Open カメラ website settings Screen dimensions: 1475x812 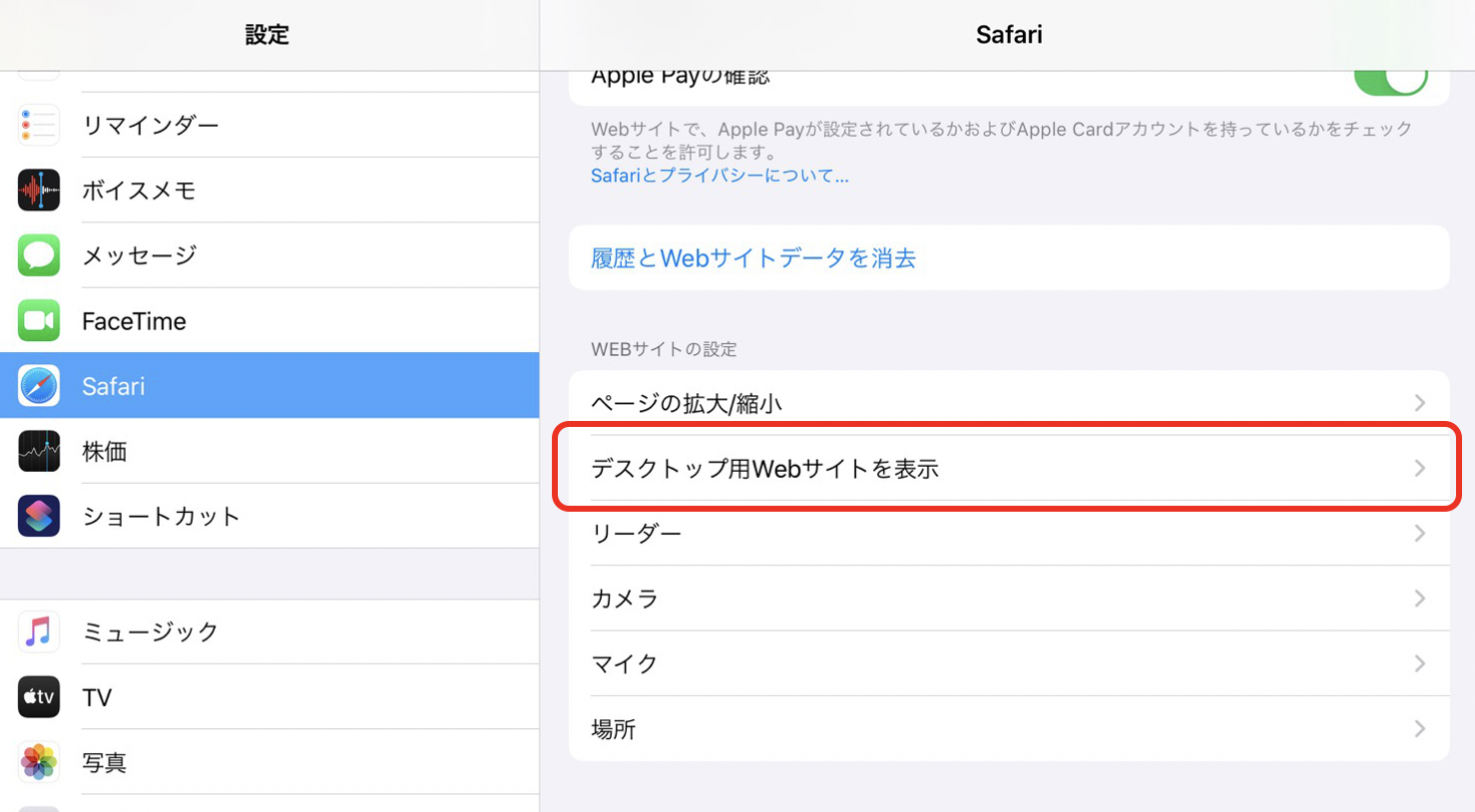click(x=1009, y=599)
